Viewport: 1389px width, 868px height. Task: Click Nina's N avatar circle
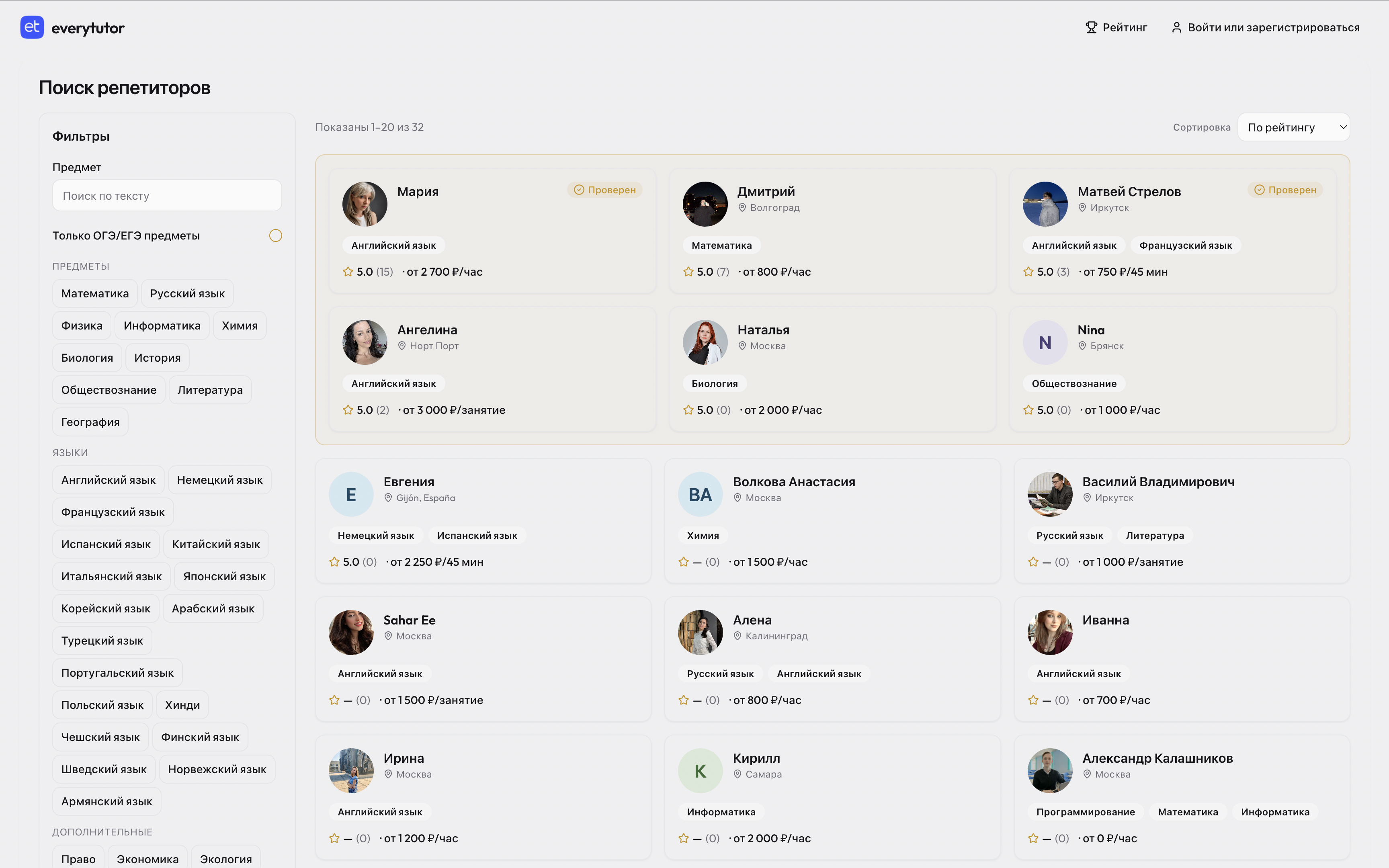[1045, 342]
